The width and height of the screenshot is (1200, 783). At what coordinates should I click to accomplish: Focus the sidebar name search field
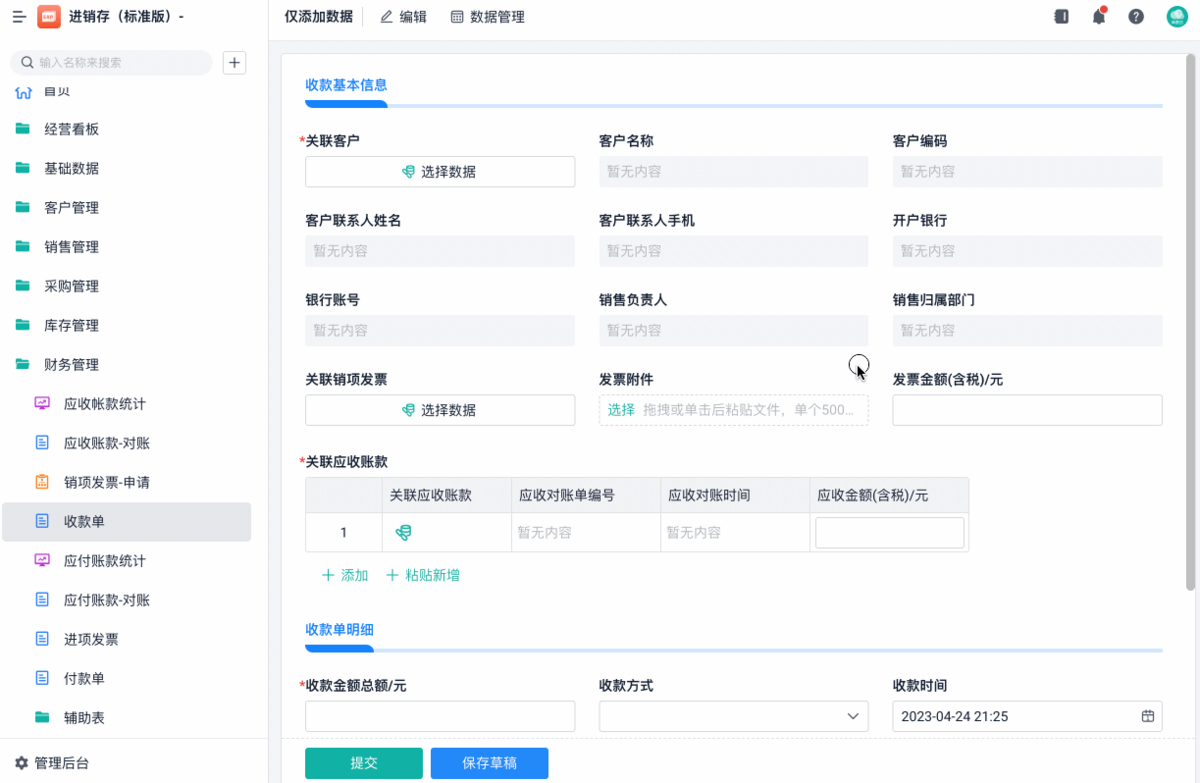pos(111,63)
